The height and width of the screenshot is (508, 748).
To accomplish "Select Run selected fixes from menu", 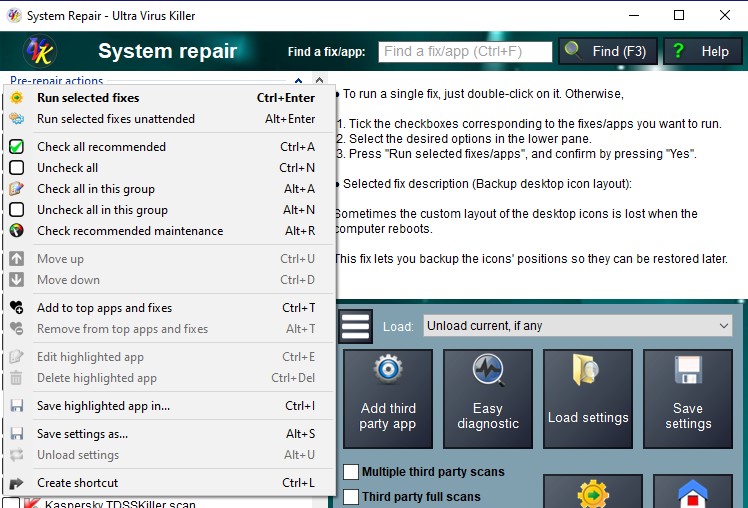I will (x=88, y=98).
